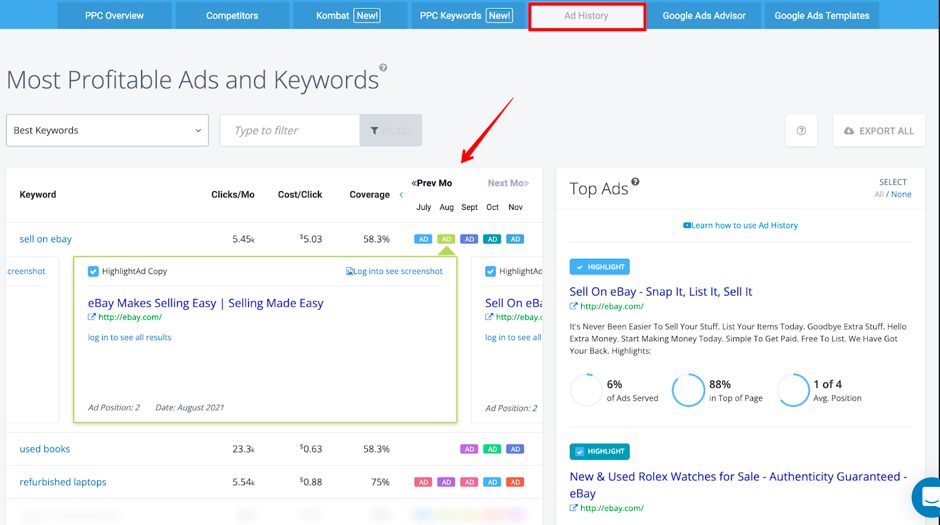This screenshot has height=525, width=940.
Task: Select purple AD badge for used books
Action: pyautogui.click(x=469, y=449)
